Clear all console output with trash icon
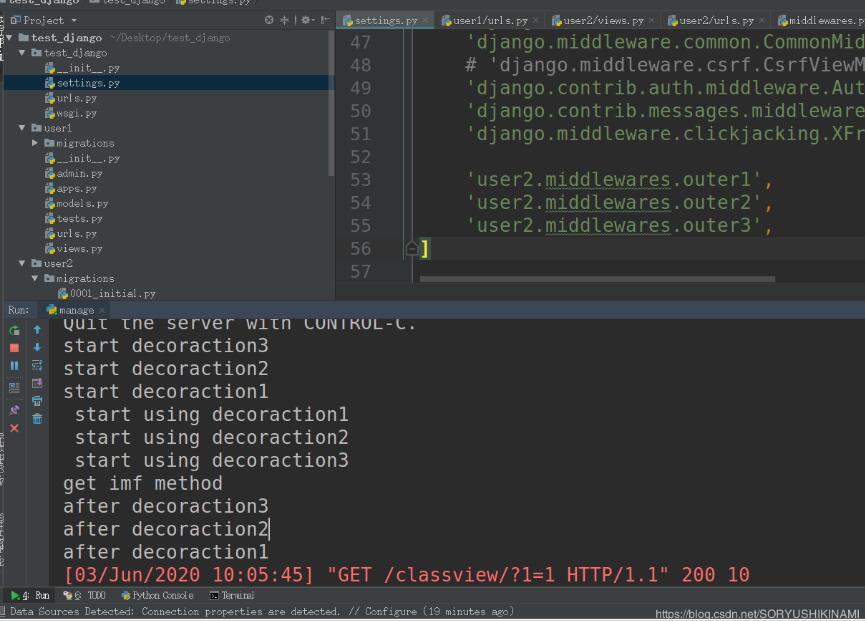Screen dimensions: 865x621 (x=37, y=419)
